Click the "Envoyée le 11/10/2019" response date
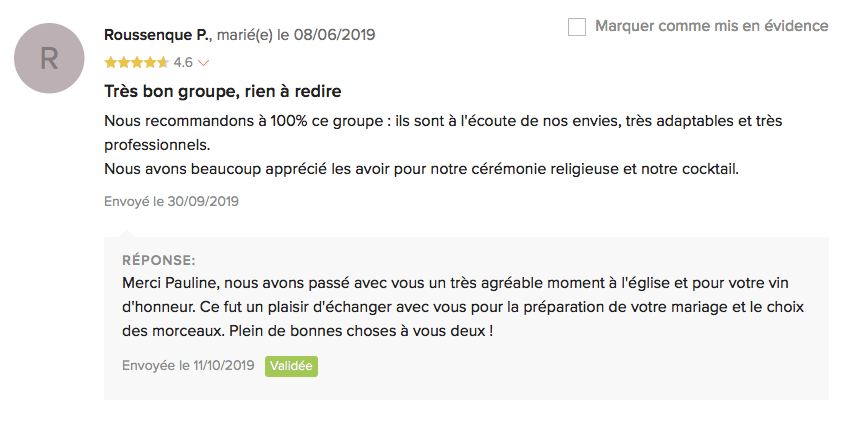 [188, 366]
